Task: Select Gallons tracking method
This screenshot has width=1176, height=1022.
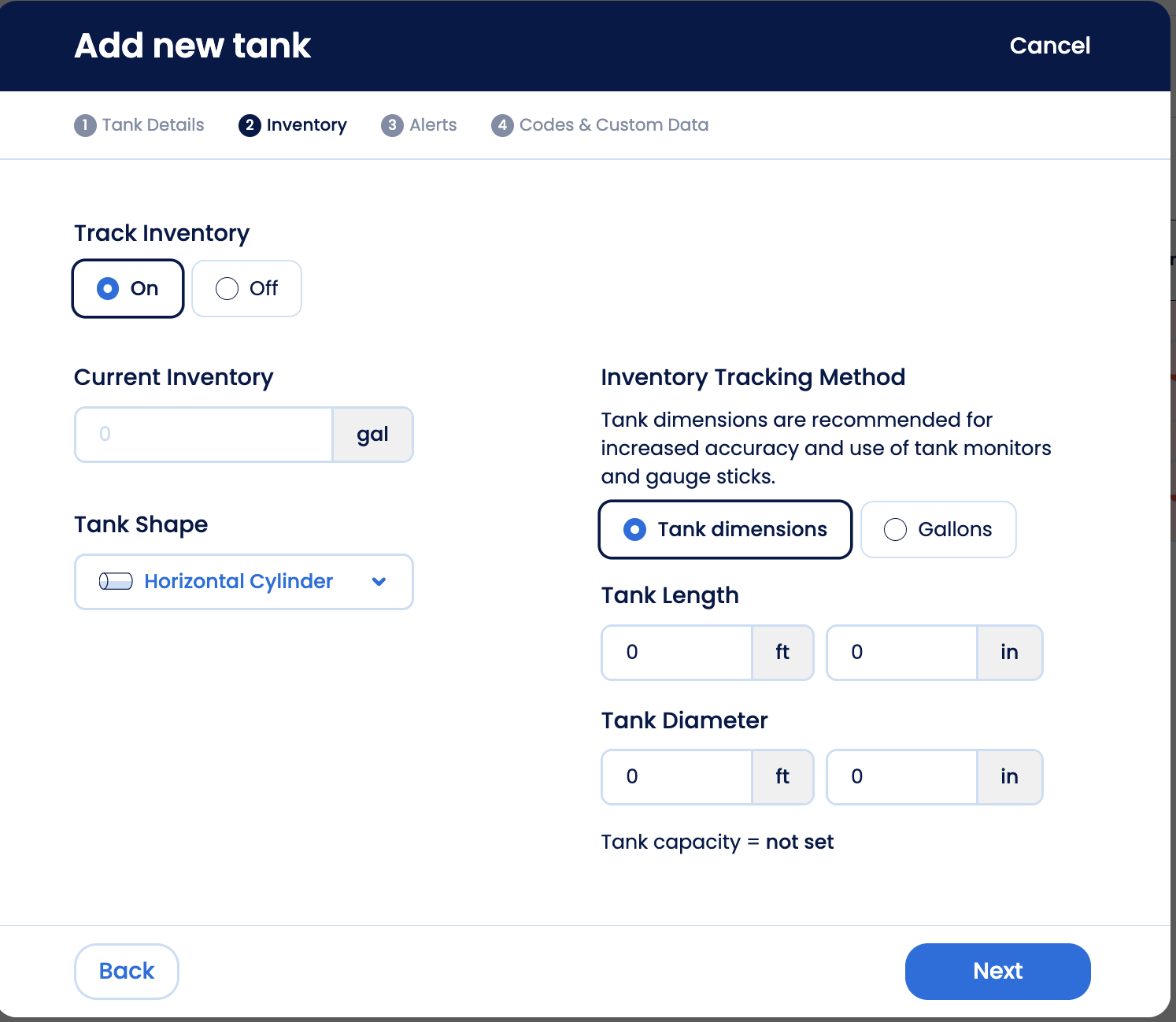Action: point(938,530)
